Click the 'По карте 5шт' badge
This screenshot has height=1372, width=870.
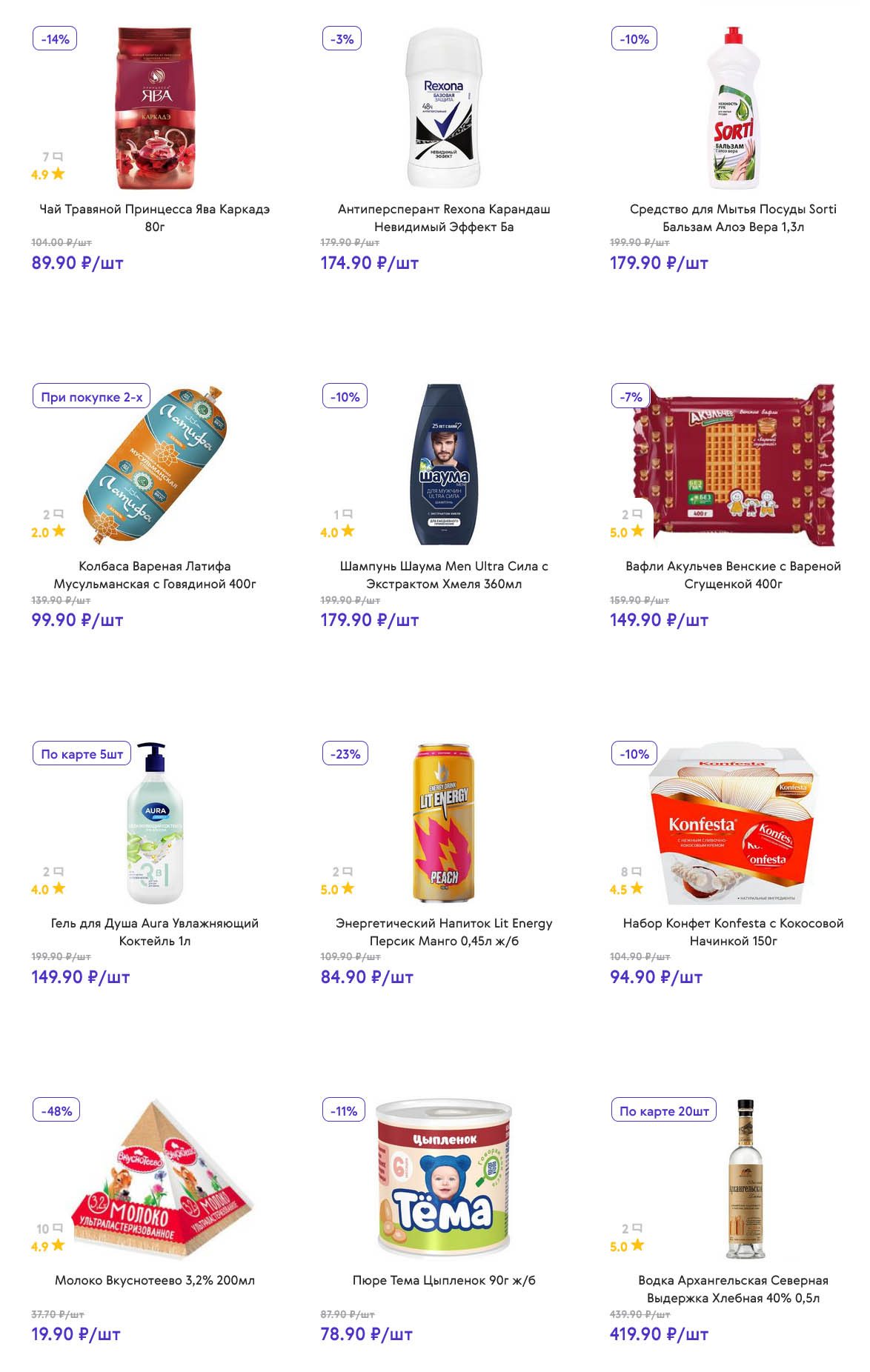pyautogui.click(x=82, y=753)
